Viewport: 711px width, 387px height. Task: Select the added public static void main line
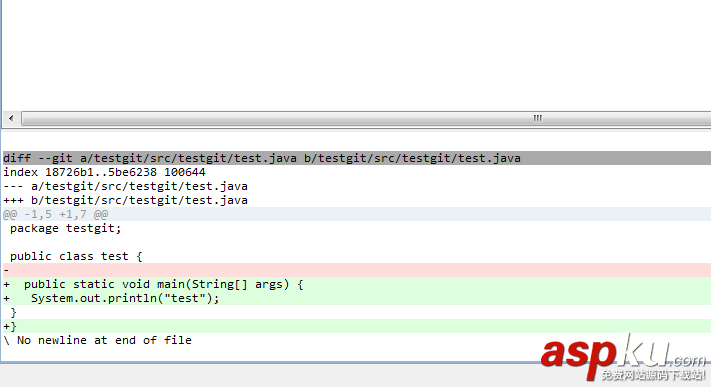click(x=357, y=284)
